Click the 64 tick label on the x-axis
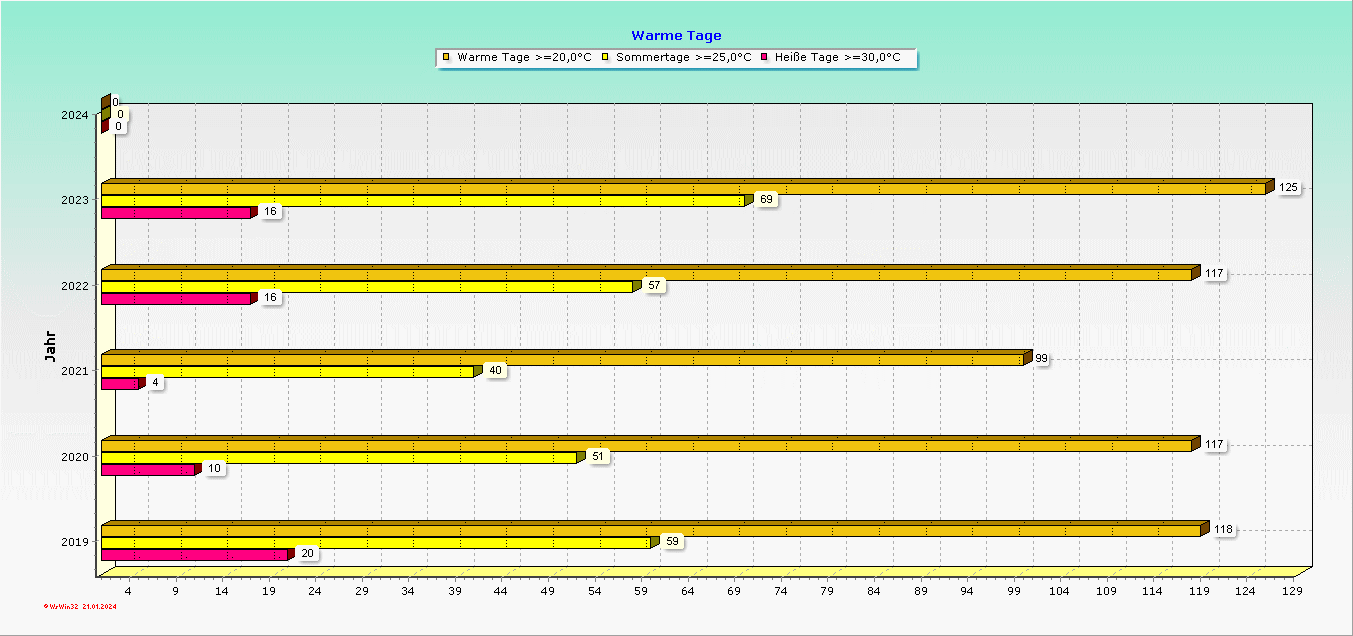This screenshot has width=1353, height=636. [x=687, y=592]
